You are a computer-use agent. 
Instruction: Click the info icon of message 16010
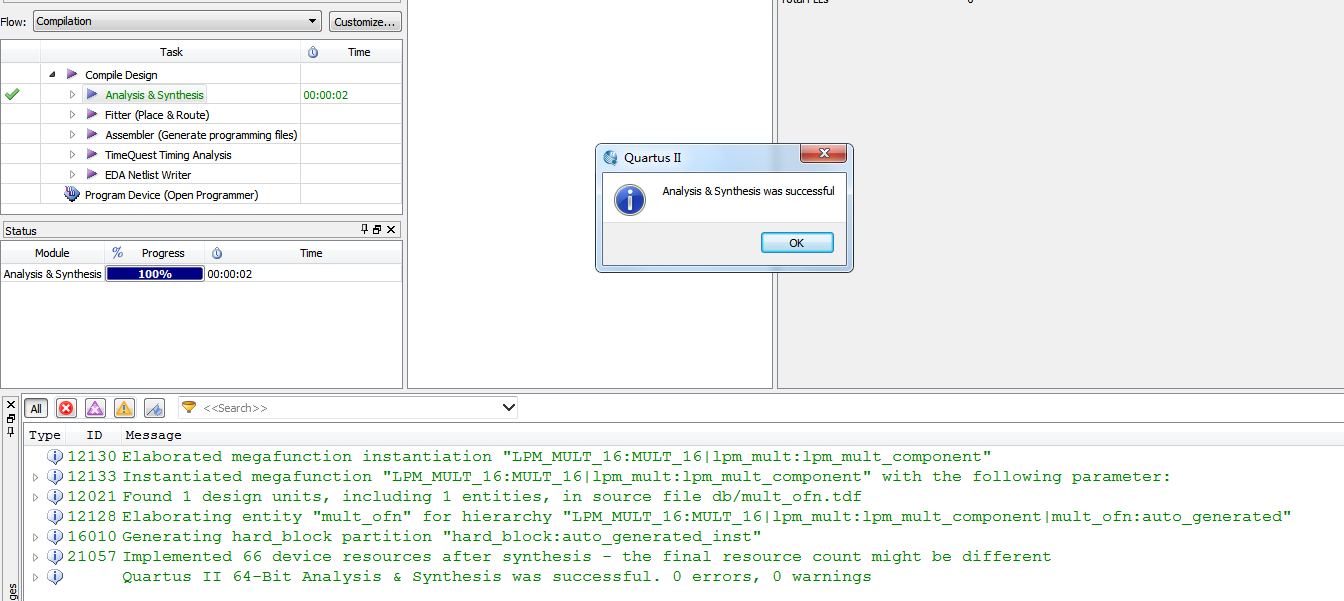pos(55,537)
